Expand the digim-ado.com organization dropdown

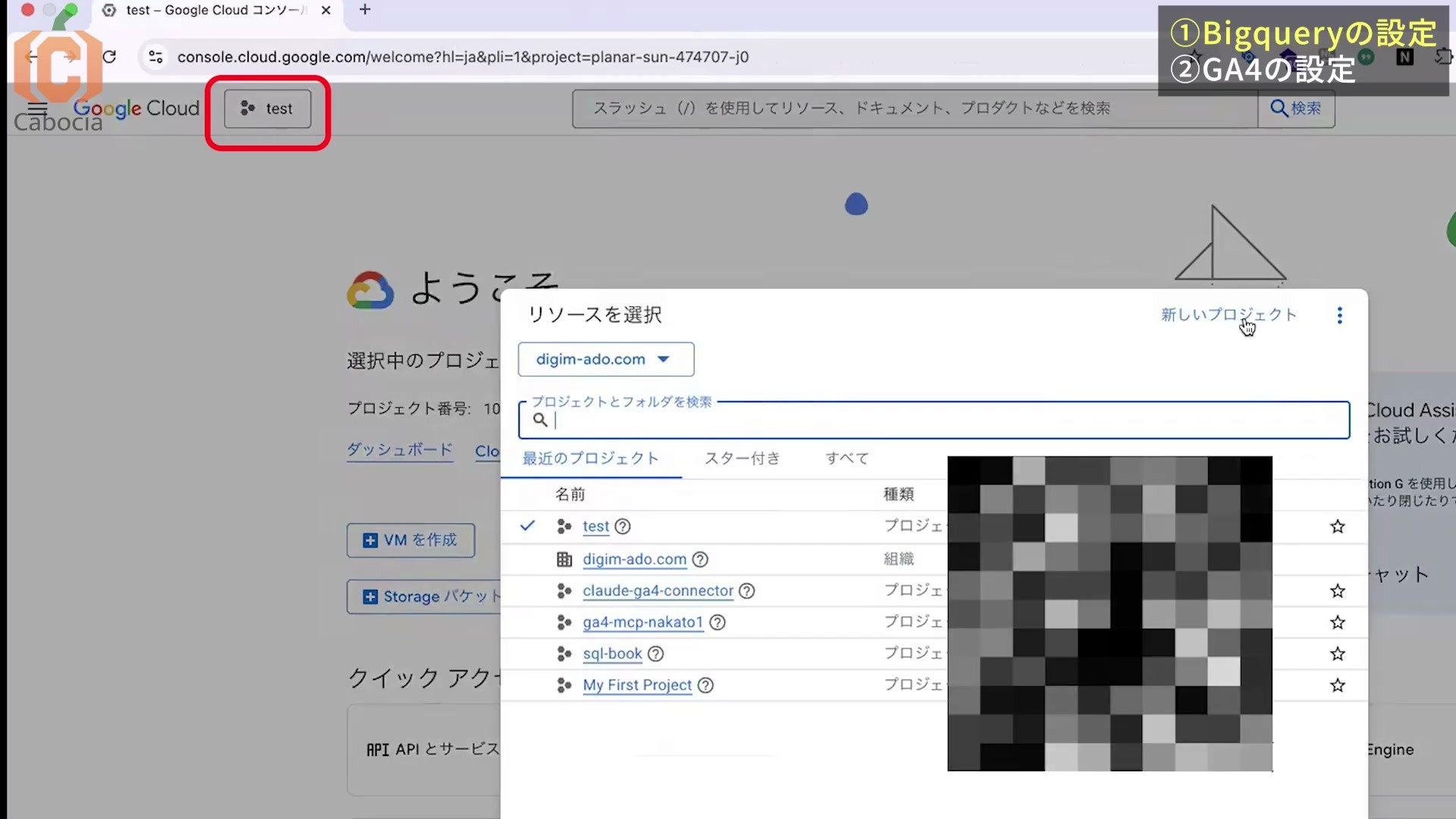606,359
